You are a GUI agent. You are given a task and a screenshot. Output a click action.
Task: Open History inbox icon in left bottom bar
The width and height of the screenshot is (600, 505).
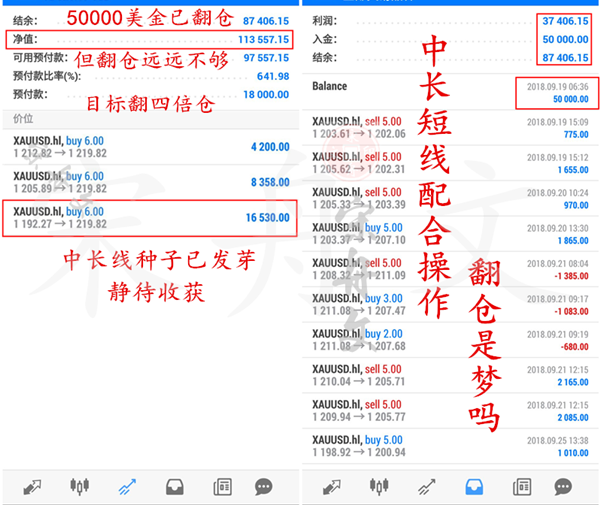tap(173, 486)
